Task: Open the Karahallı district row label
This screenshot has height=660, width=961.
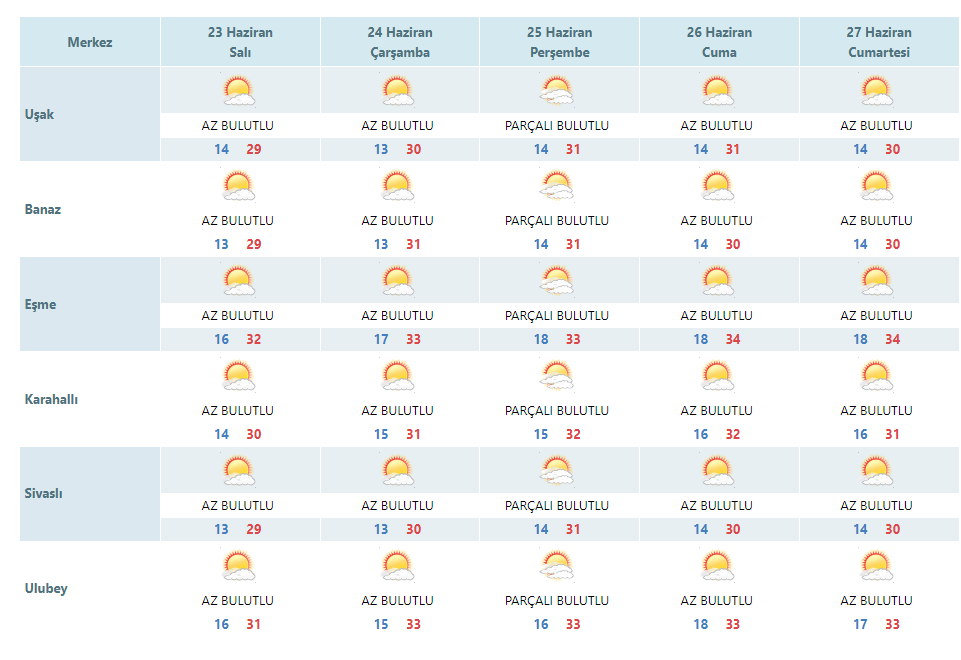Action: click(51, 400)
